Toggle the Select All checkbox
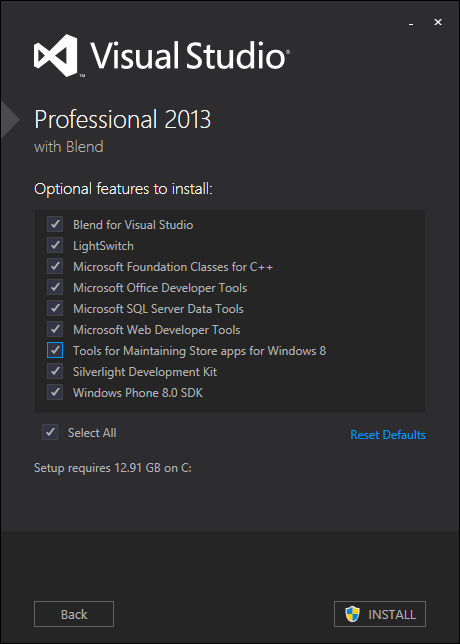This screenshot has height=644, width=460. [50, 432]
